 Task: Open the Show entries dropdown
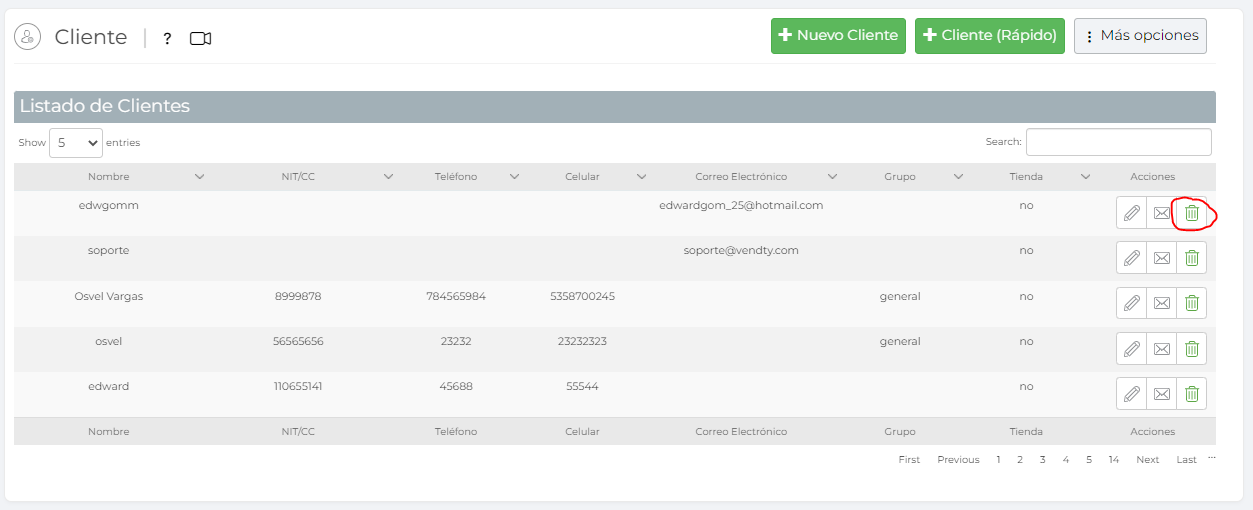point(76,143)
